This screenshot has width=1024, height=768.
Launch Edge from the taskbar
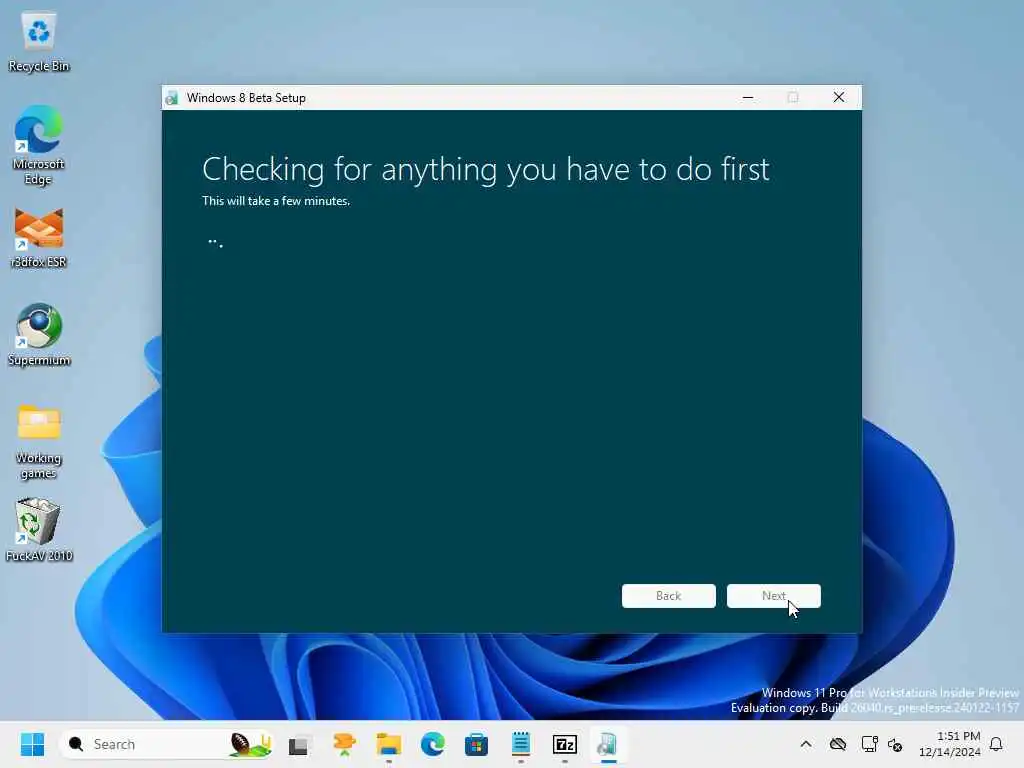tap(432, 744)
